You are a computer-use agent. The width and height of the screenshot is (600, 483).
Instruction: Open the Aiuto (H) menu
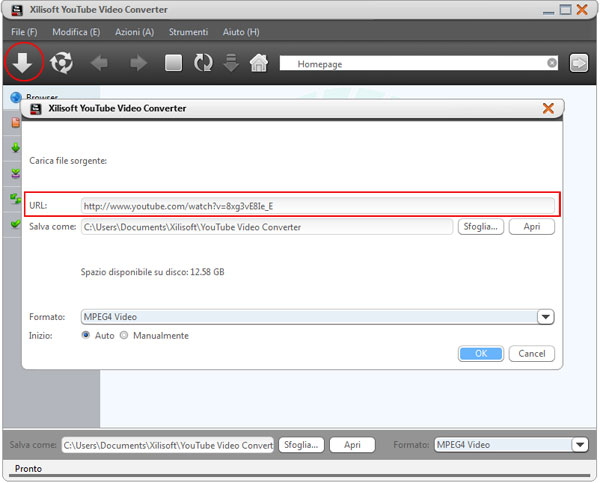pos(241,32)
